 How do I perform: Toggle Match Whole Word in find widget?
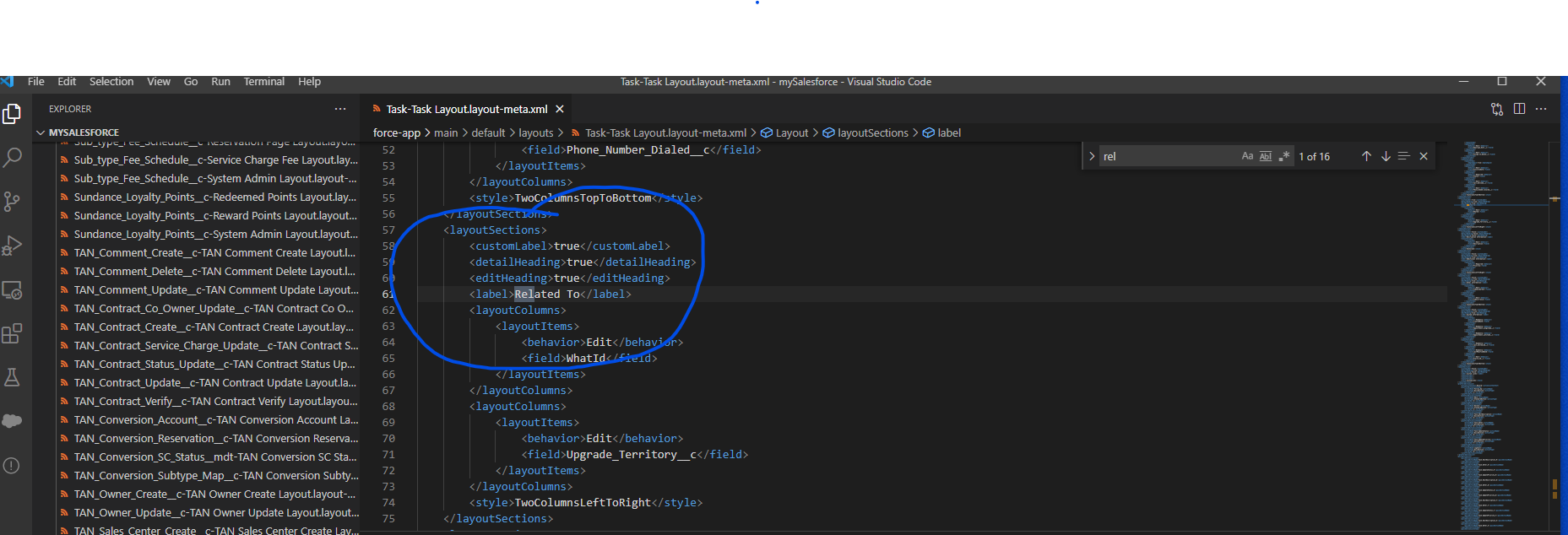tap(1265, 156)
